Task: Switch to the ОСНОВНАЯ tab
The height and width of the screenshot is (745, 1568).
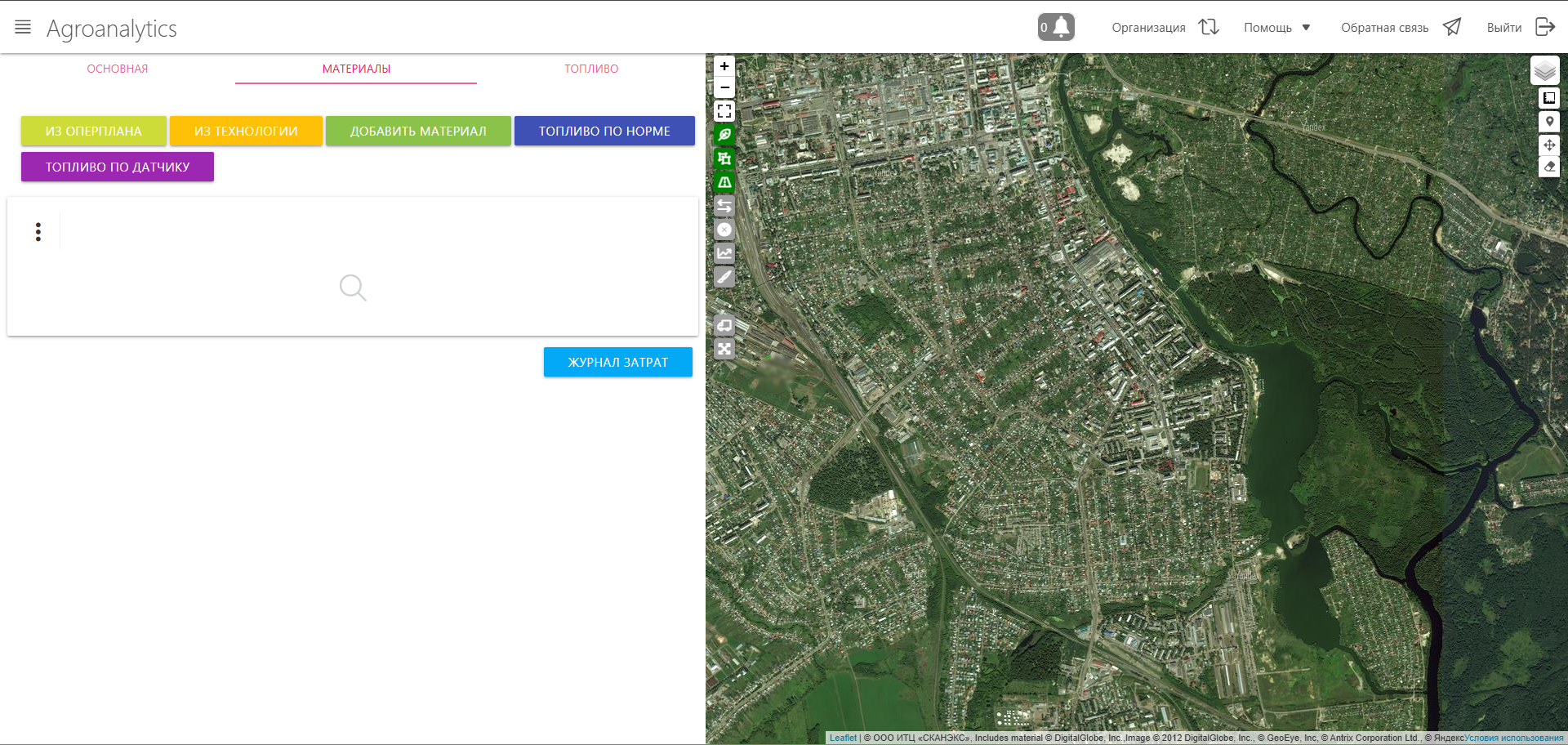Action: tap(118, 69)
